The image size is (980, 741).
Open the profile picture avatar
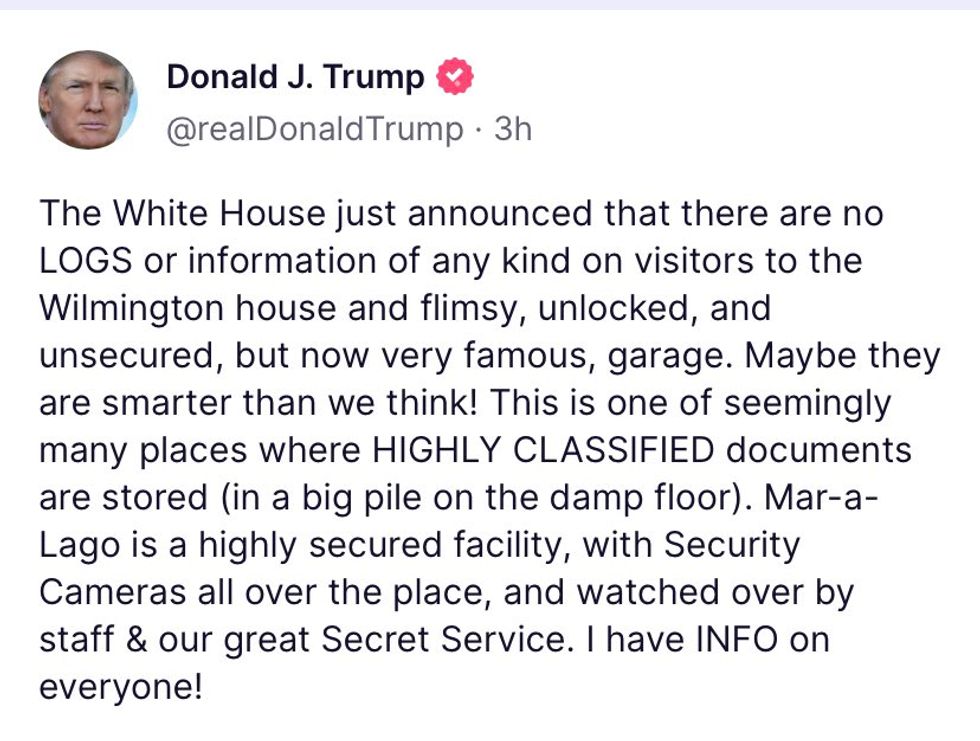tap(88, 100)
